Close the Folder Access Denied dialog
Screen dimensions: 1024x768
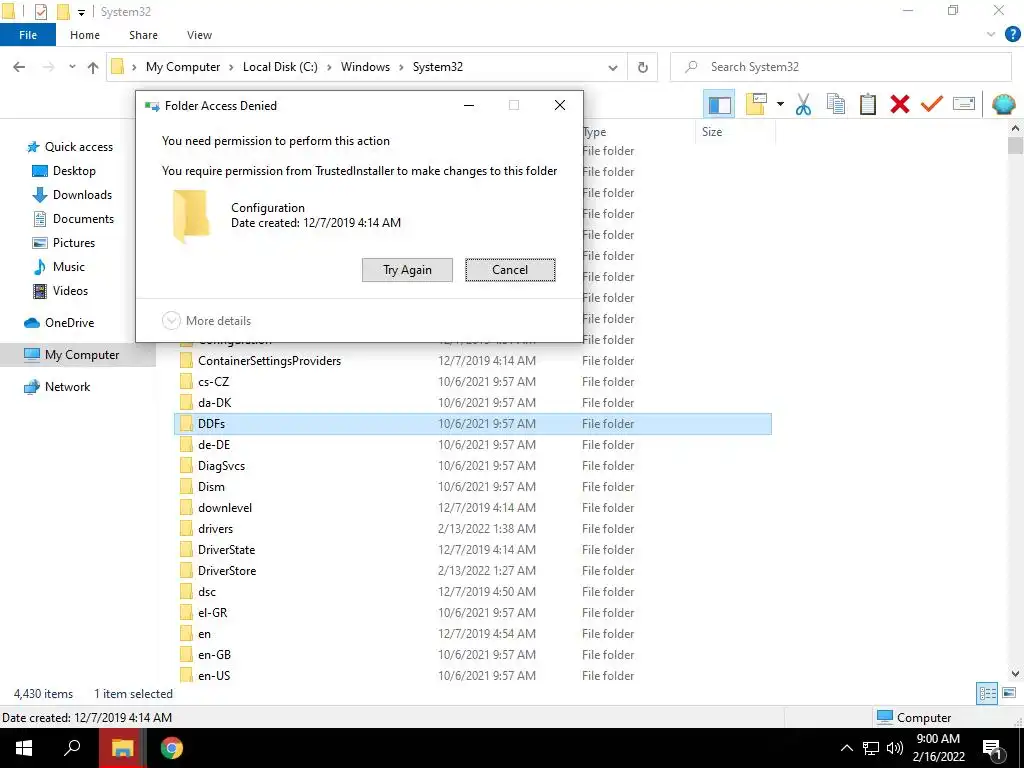560,105
